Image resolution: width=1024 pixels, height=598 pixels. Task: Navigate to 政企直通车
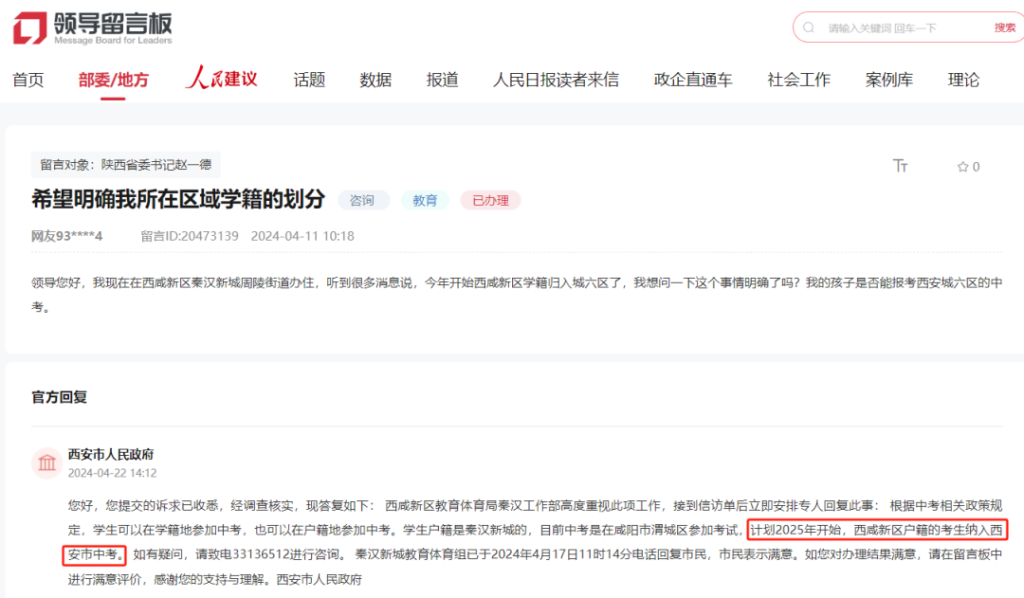click(693, 80)
